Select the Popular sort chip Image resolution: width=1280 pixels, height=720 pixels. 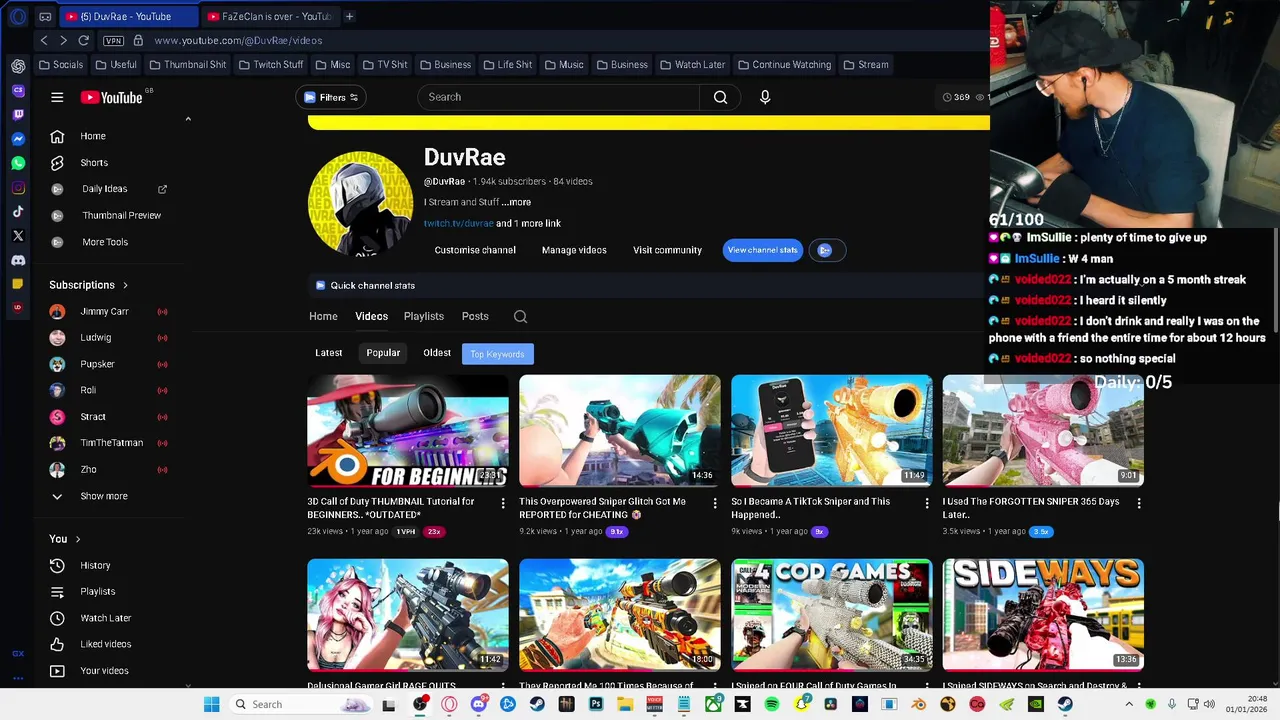click(383, 353)
